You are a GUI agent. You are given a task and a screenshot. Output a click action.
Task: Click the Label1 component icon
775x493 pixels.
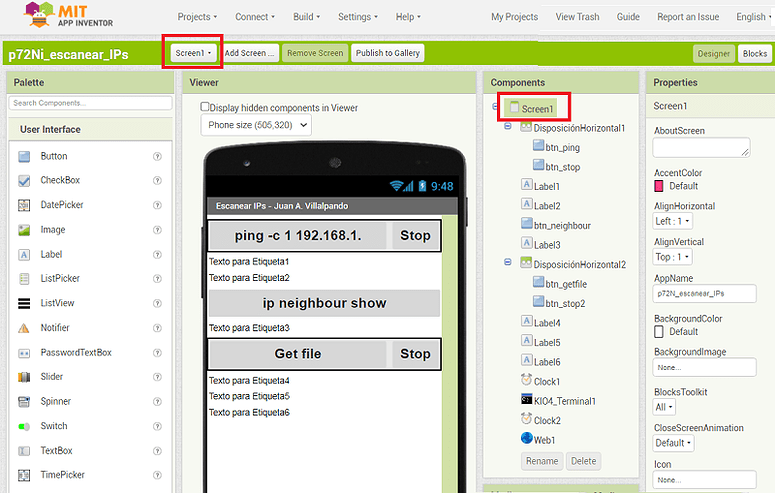pos(526,184)
